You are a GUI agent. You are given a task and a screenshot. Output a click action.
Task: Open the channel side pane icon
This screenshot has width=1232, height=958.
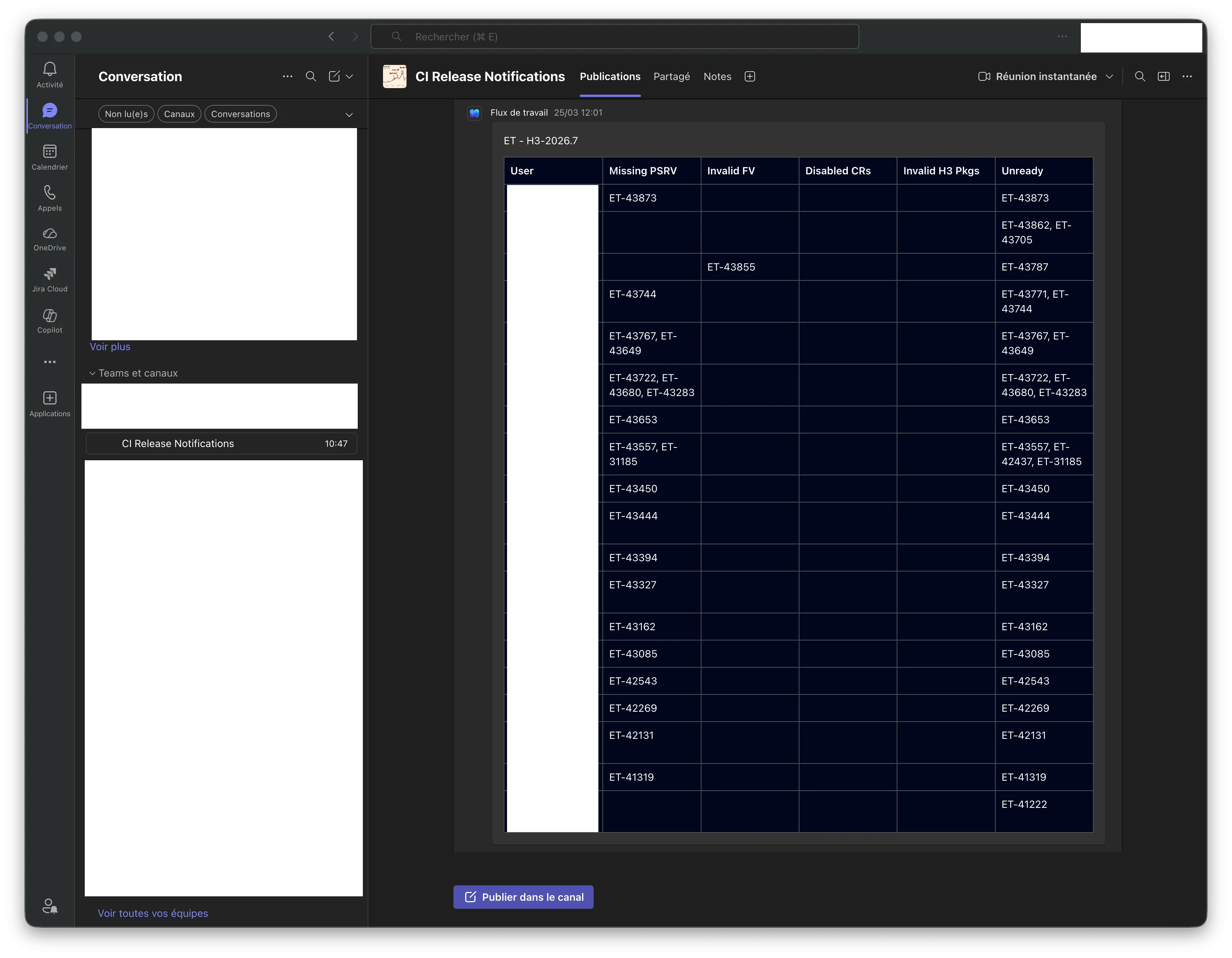pyautogui.click(x=1164, y=76)
